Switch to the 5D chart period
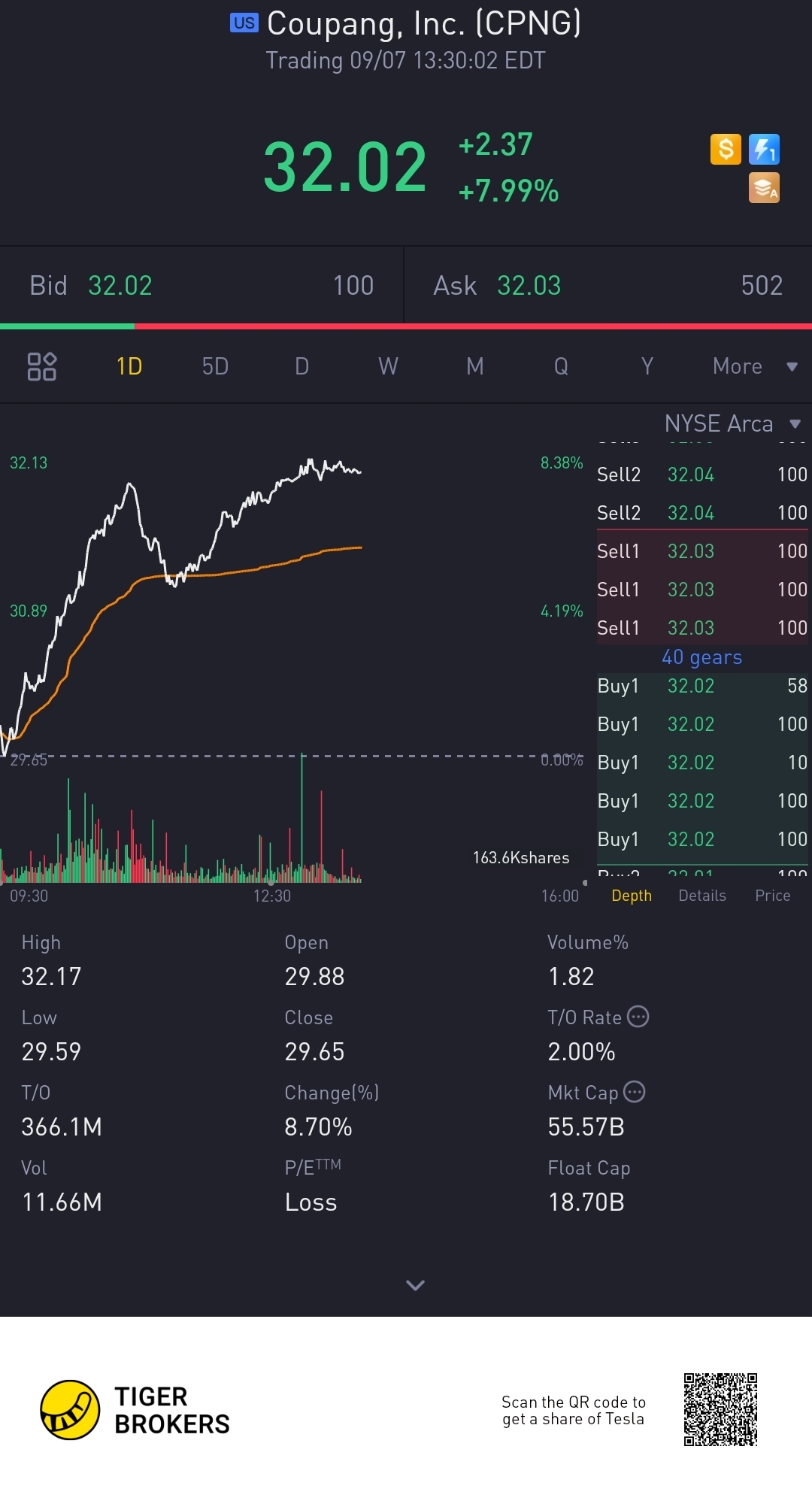Viewport: 812px width, 1504px height. (215, 366)
